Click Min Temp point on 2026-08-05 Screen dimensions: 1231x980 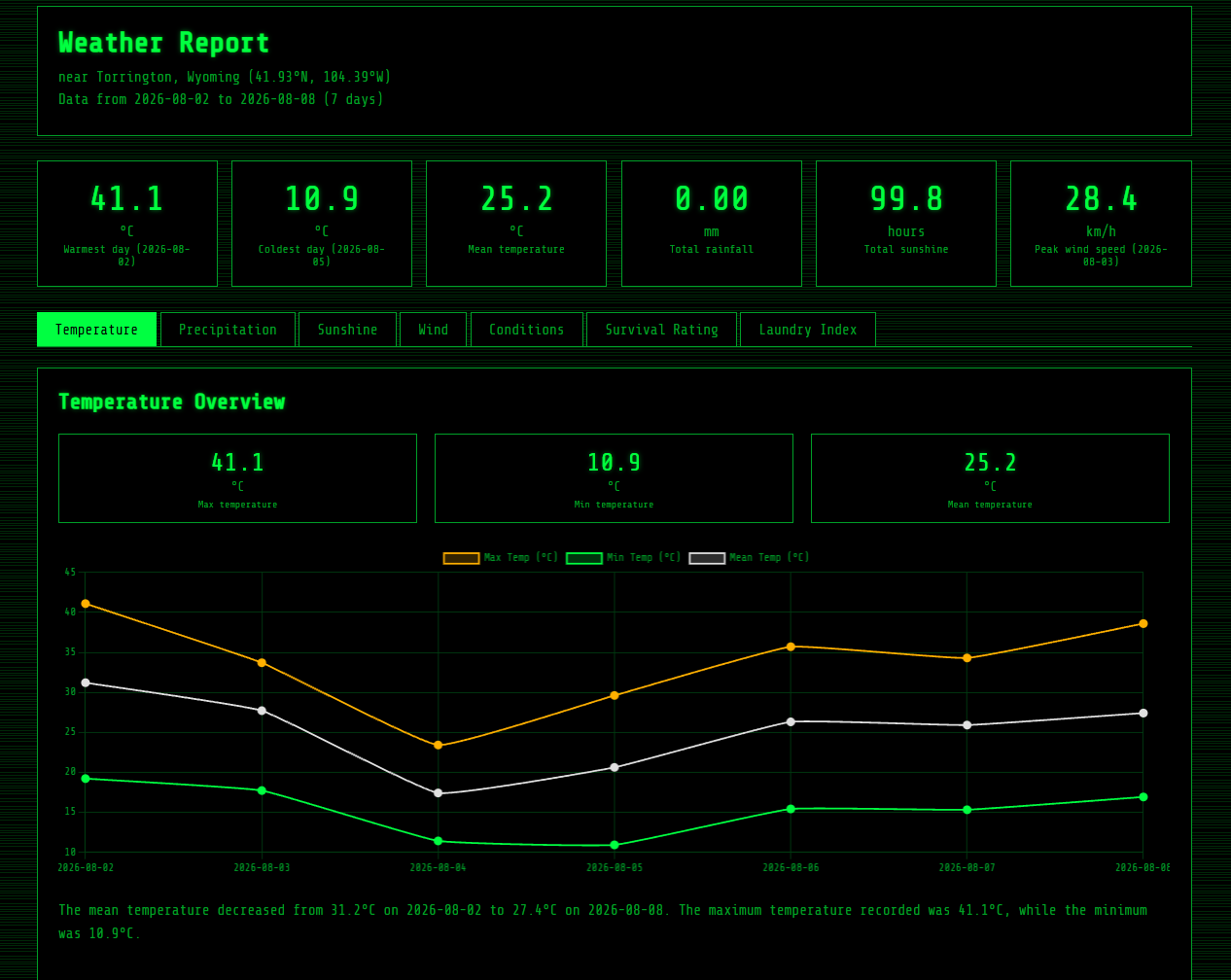point(615,845)
